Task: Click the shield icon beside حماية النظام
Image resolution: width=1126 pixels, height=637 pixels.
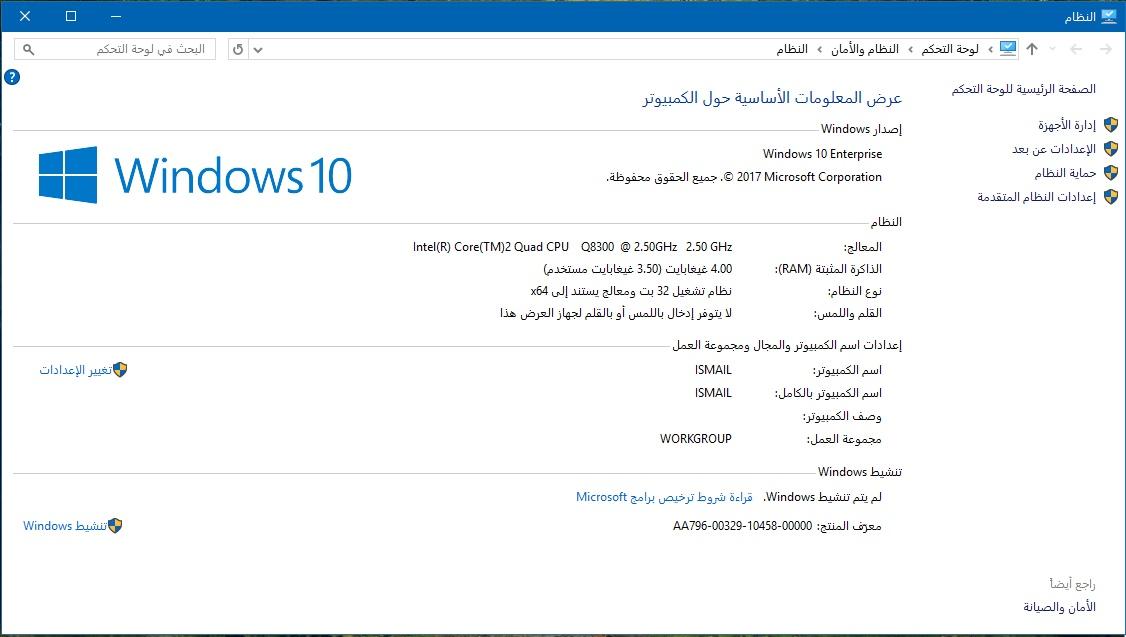Action: coord(1111,173)
